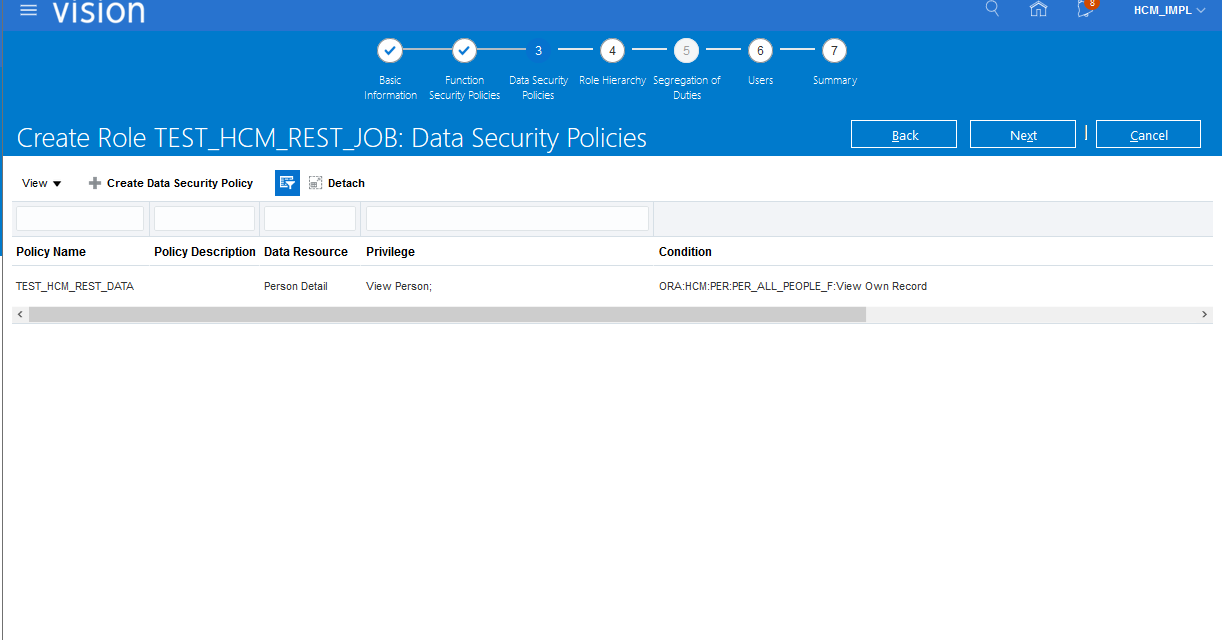Viewport: 1222px width, 640px height.
Task: Select the TEST_HCM_REST_DATA policy row
Action: point(75,286)
